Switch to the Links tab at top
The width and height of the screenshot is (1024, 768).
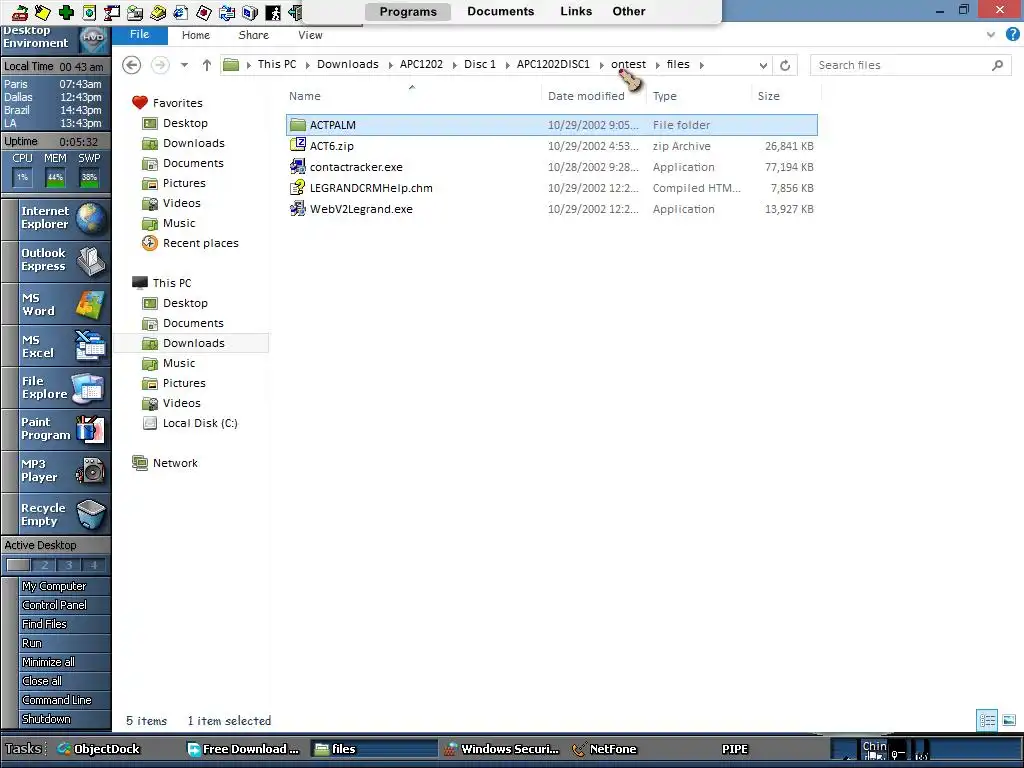click(x=576, y=11)
